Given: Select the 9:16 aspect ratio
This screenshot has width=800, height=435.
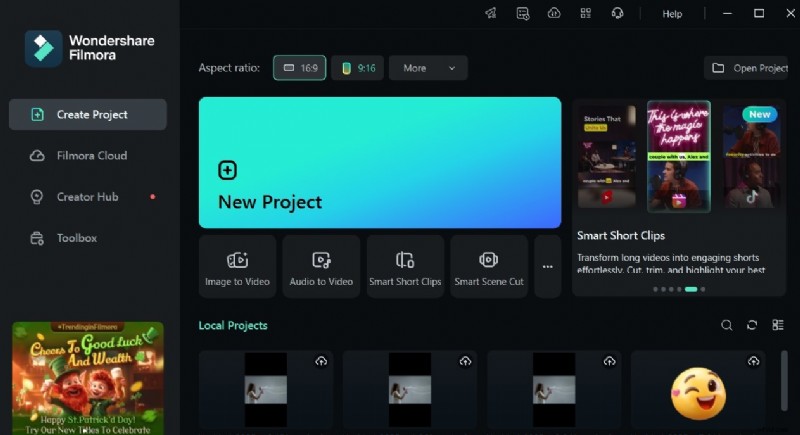Looking at the screenshot, I should (x=358, y=68).
